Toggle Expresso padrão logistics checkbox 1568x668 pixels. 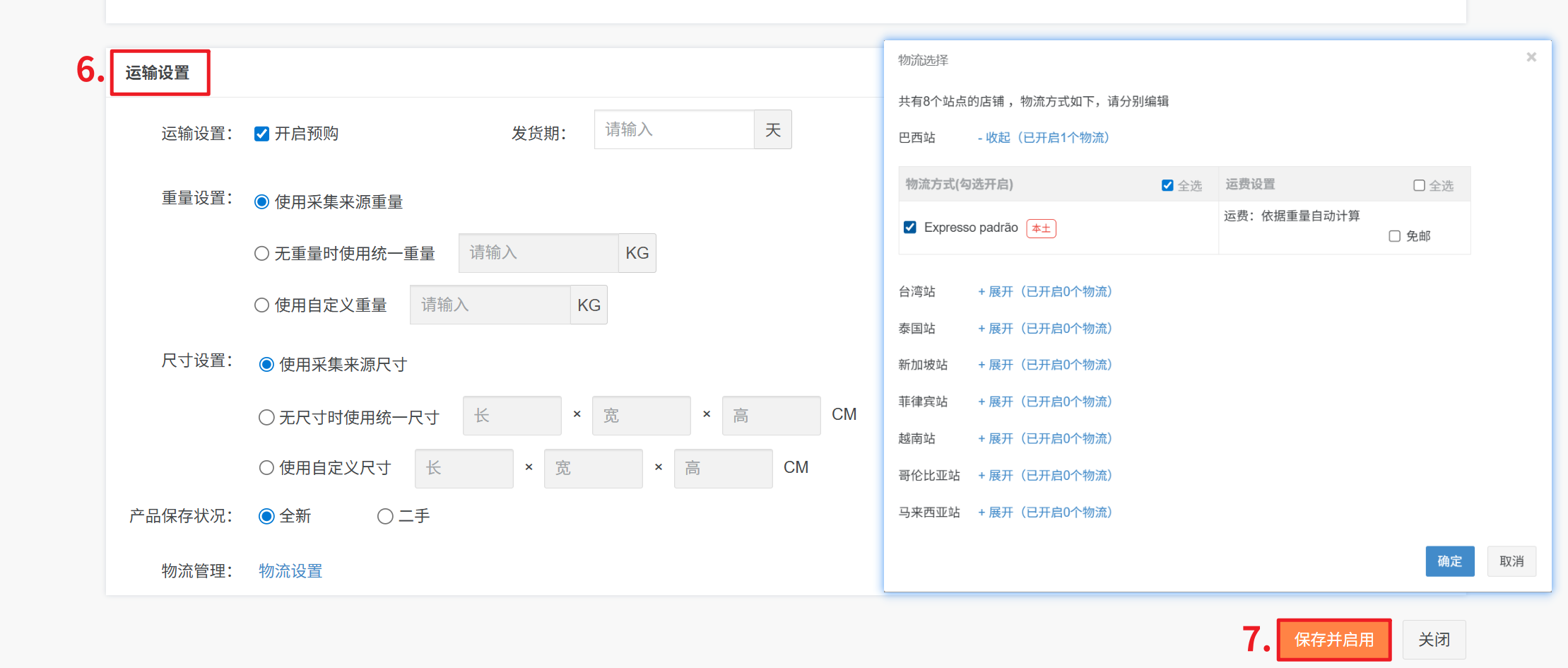[x=910, y=228]
